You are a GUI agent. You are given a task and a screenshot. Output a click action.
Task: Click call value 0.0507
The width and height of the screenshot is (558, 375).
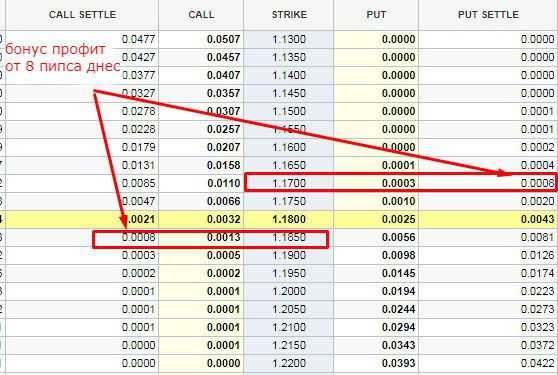223,39
